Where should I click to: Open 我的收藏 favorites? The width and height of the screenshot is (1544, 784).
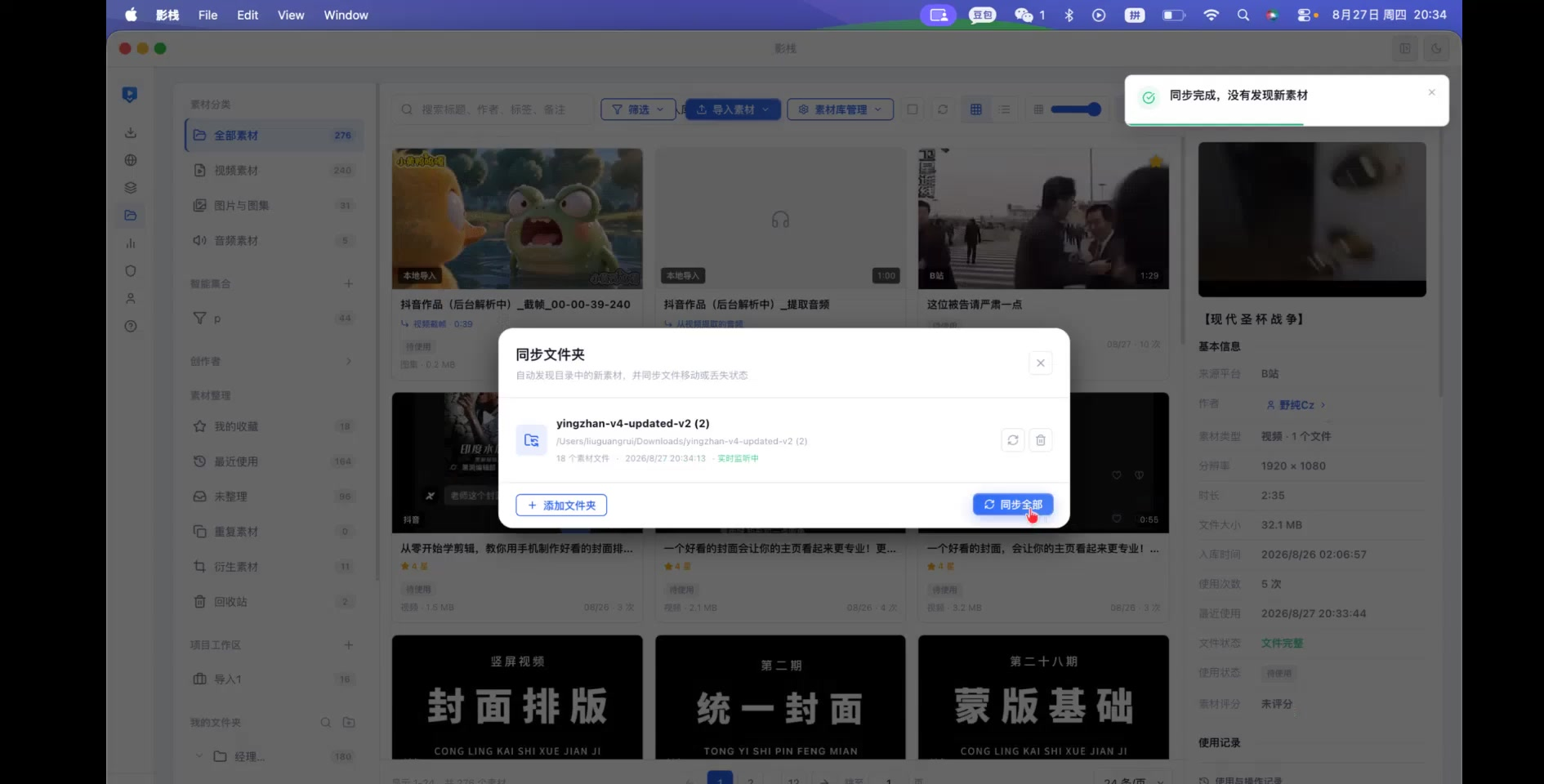click(274, 426)
